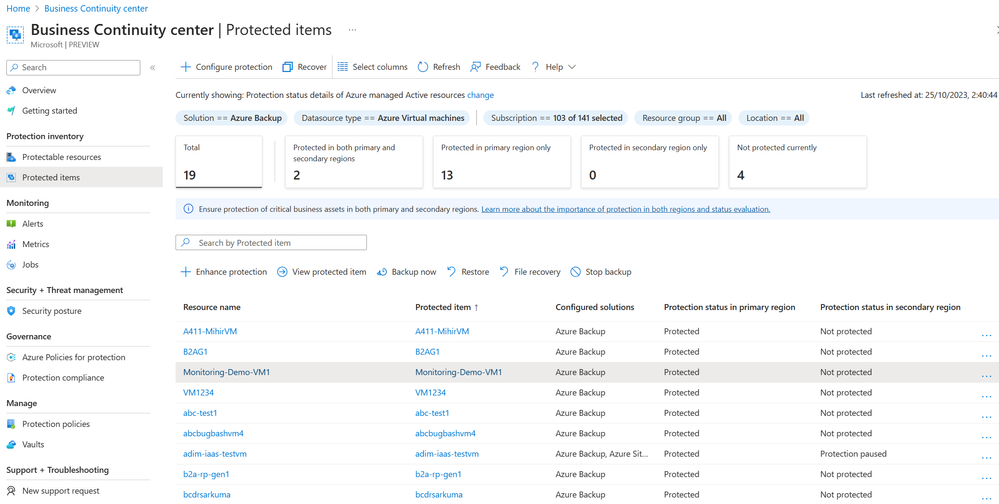Edit the Location == All filter

click(774, 118)
